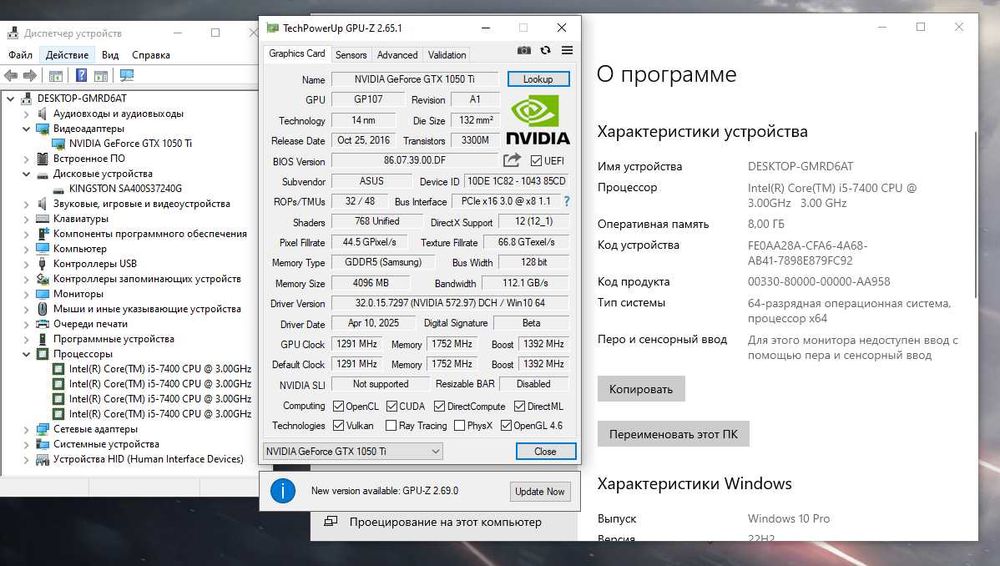Click Forward arrow in Device Manager toolbar

coord(30,75)
